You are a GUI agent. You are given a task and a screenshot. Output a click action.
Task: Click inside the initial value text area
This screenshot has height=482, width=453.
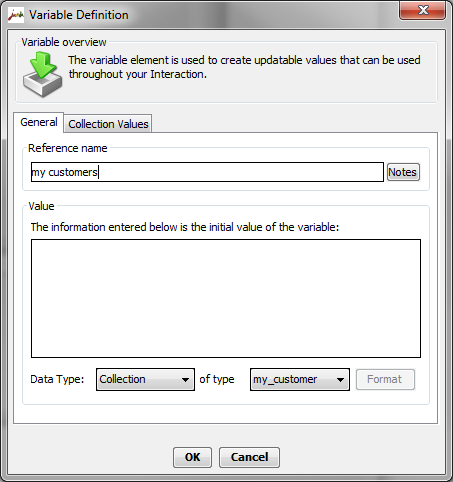point(226,298)
